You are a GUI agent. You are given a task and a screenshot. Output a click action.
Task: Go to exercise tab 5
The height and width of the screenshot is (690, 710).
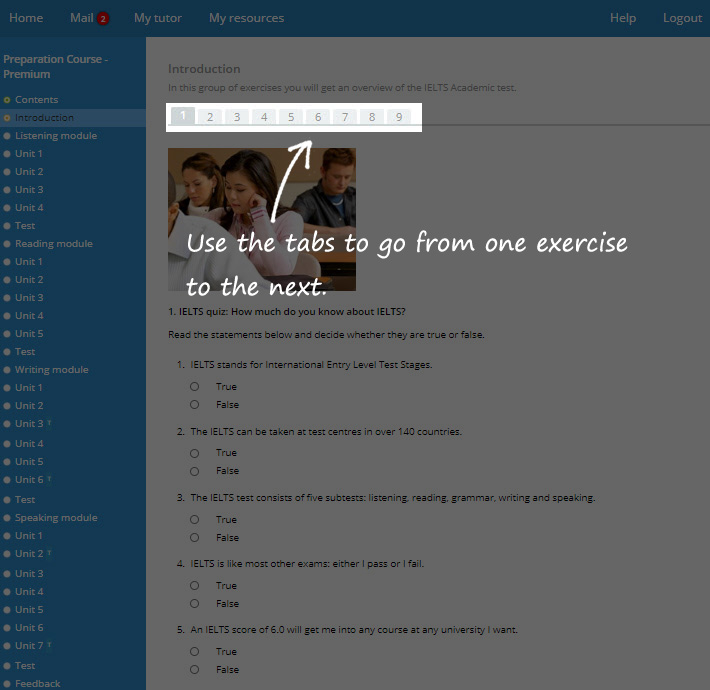tap(291, 117)
